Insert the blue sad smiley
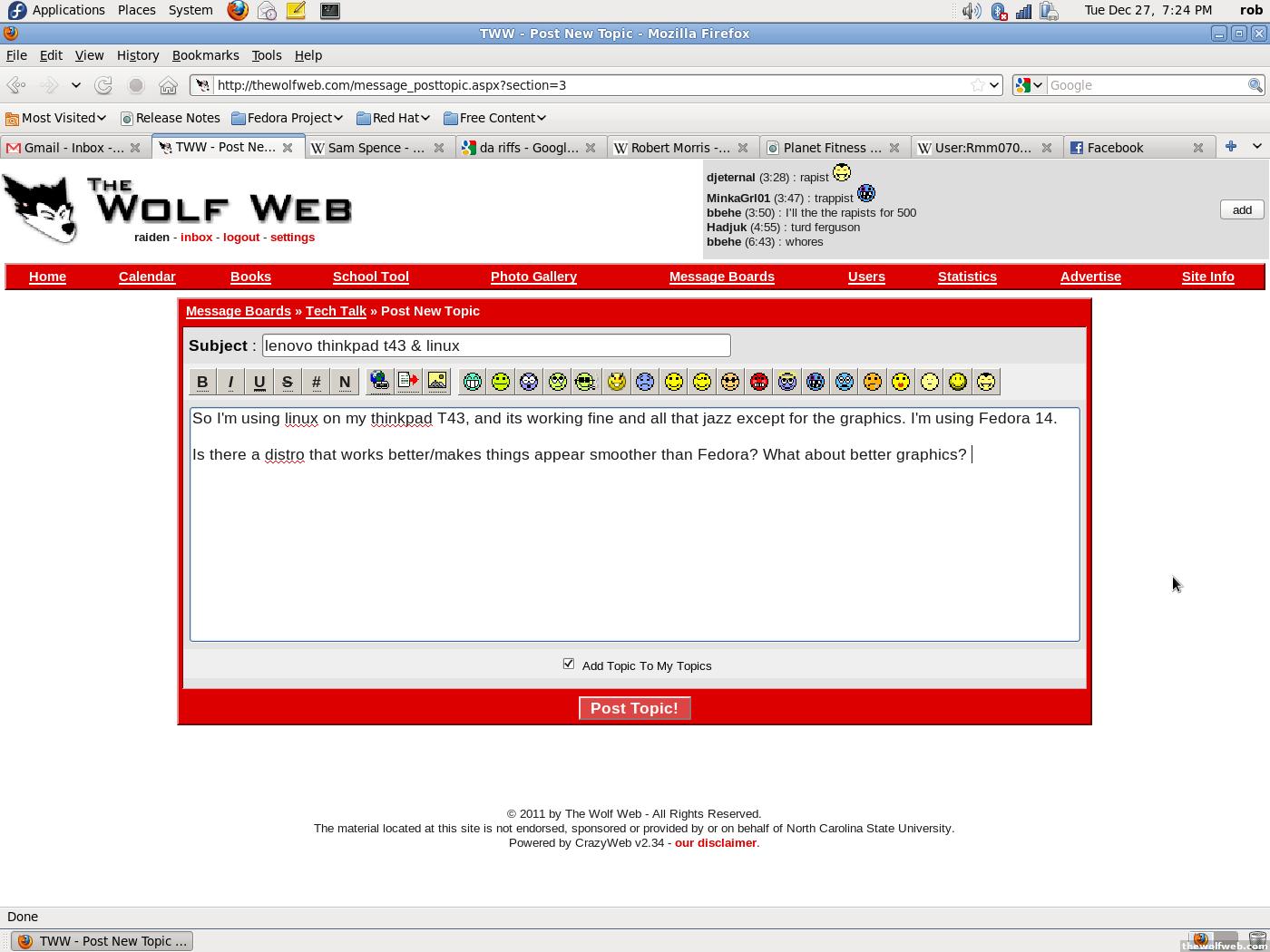1270x952 pixels. click(x=645, y=382)
